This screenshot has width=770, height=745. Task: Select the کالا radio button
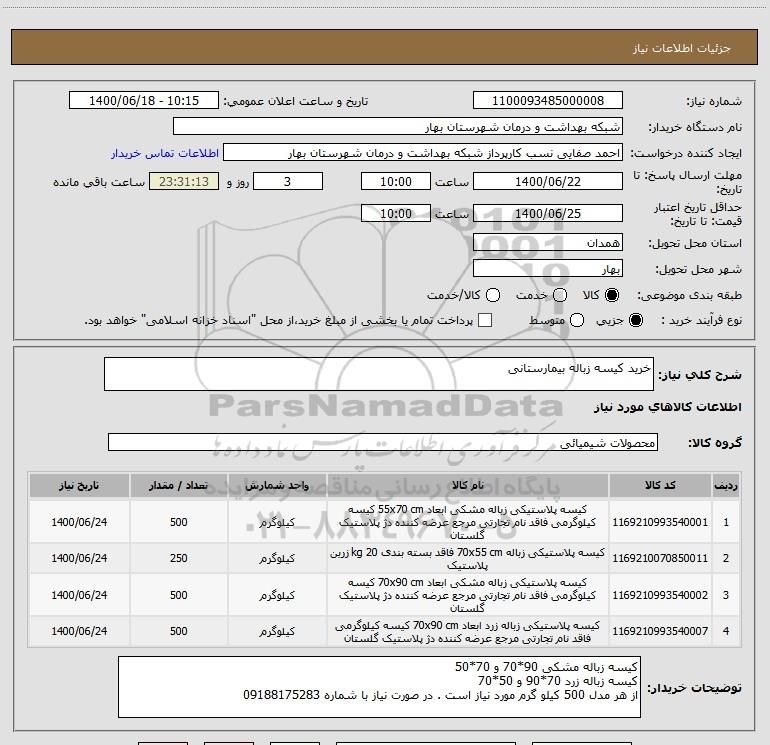[612, 295]
